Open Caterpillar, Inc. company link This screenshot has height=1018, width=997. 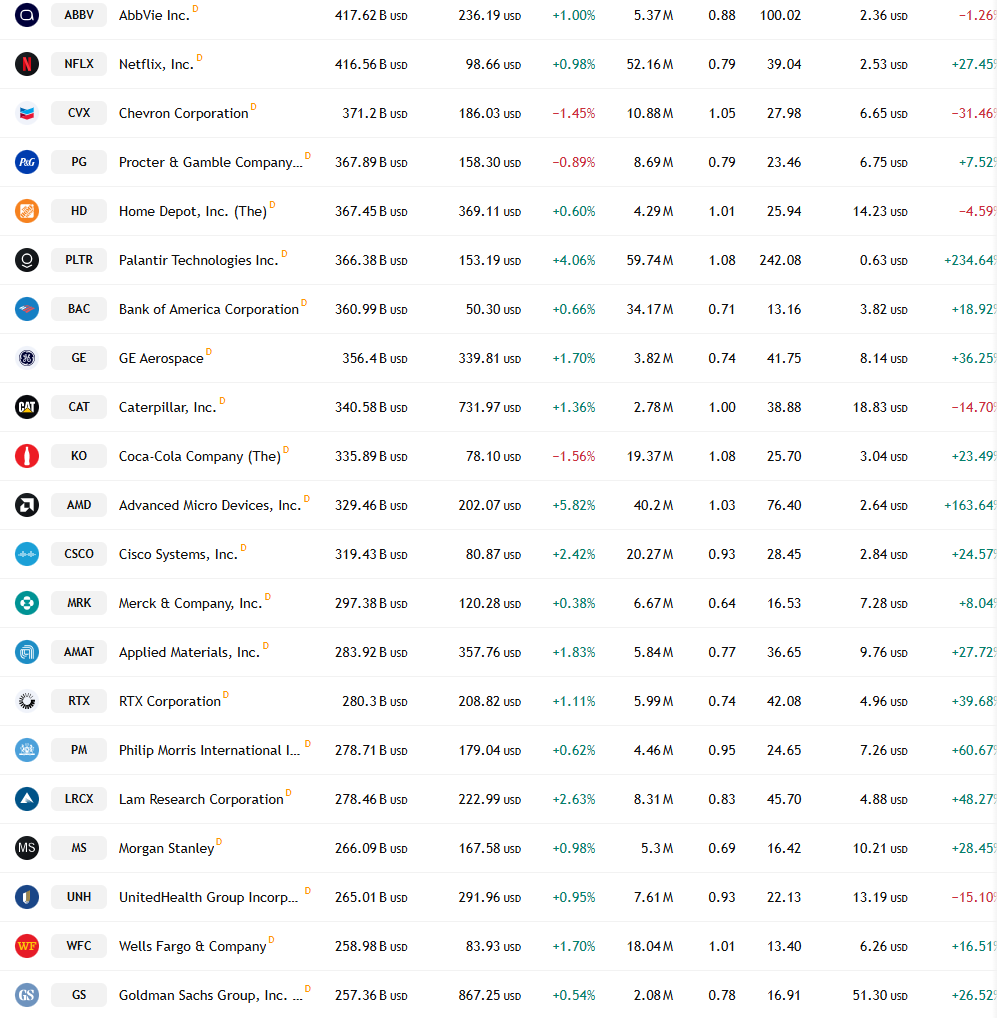[167, 408]
